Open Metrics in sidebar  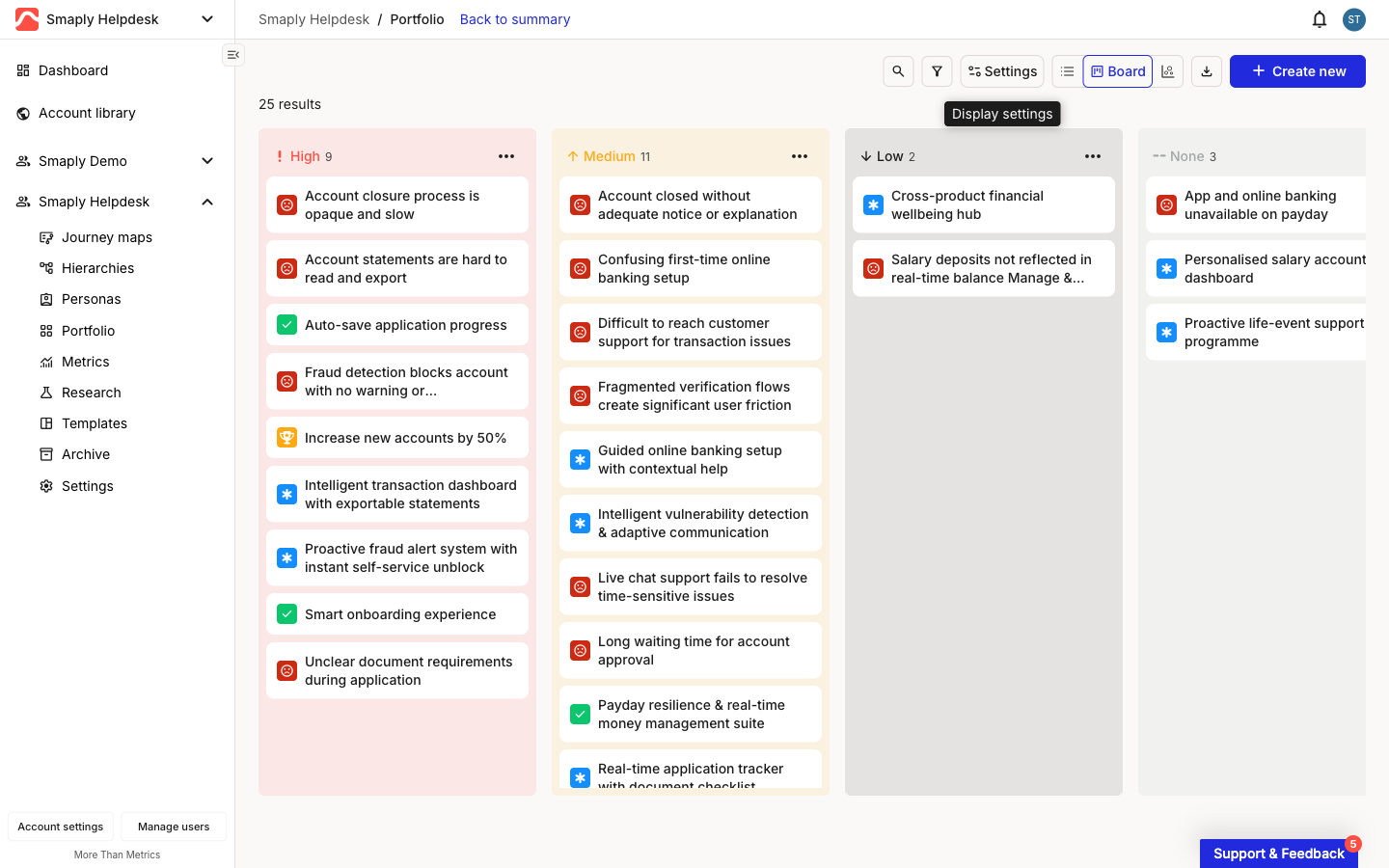(85, 362)
